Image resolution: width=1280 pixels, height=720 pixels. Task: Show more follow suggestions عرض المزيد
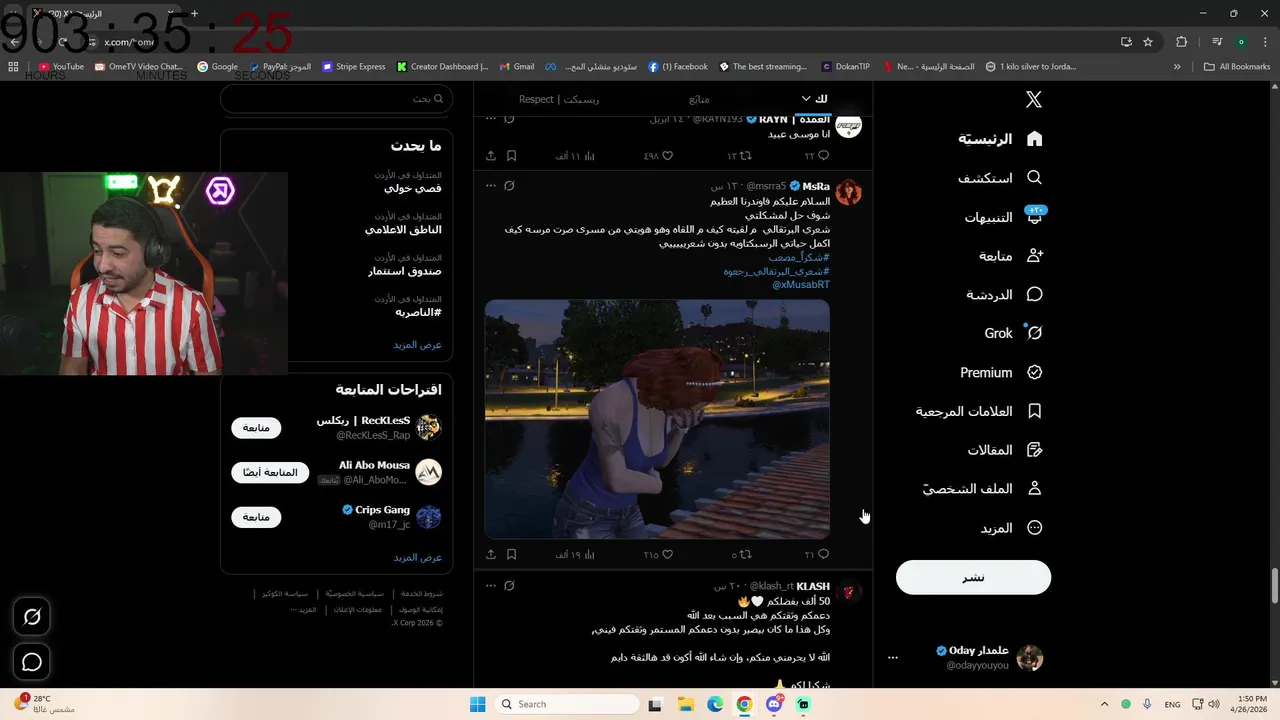click(x=417, y=557)
